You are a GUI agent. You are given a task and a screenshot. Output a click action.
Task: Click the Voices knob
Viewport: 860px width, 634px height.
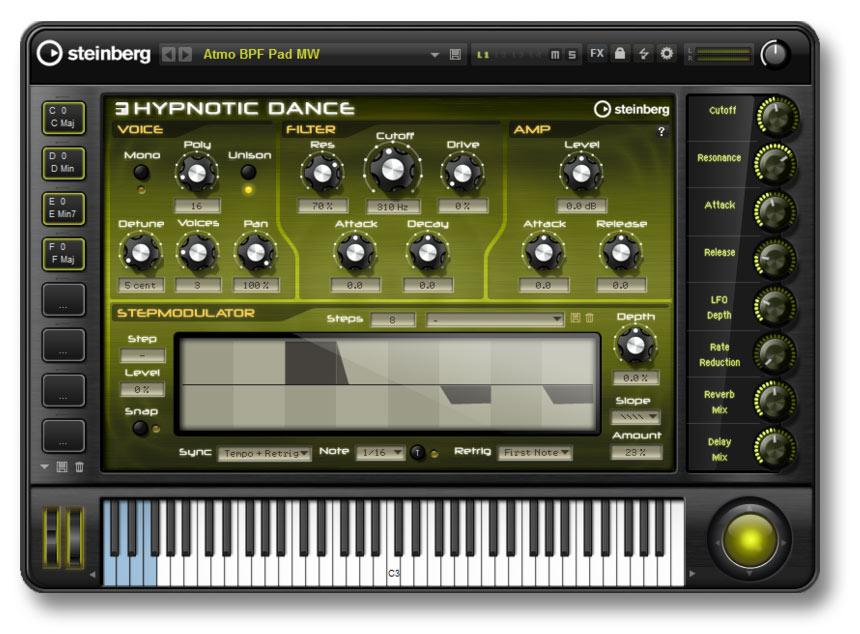197,252
